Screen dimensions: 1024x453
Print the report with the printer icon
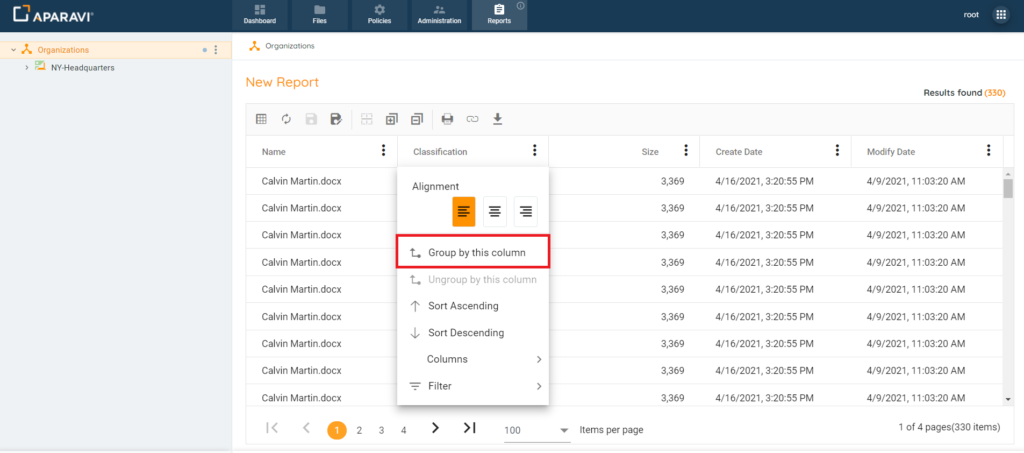click(x=447, y=119)
